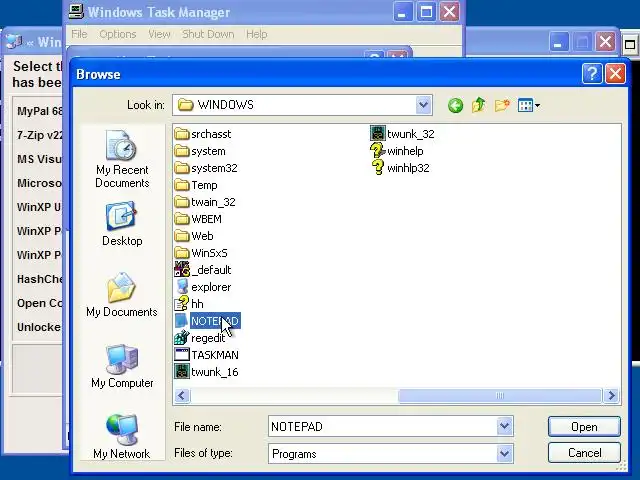
Task: Click the file list left scroll arrow
Action: [x=182, y=395]
